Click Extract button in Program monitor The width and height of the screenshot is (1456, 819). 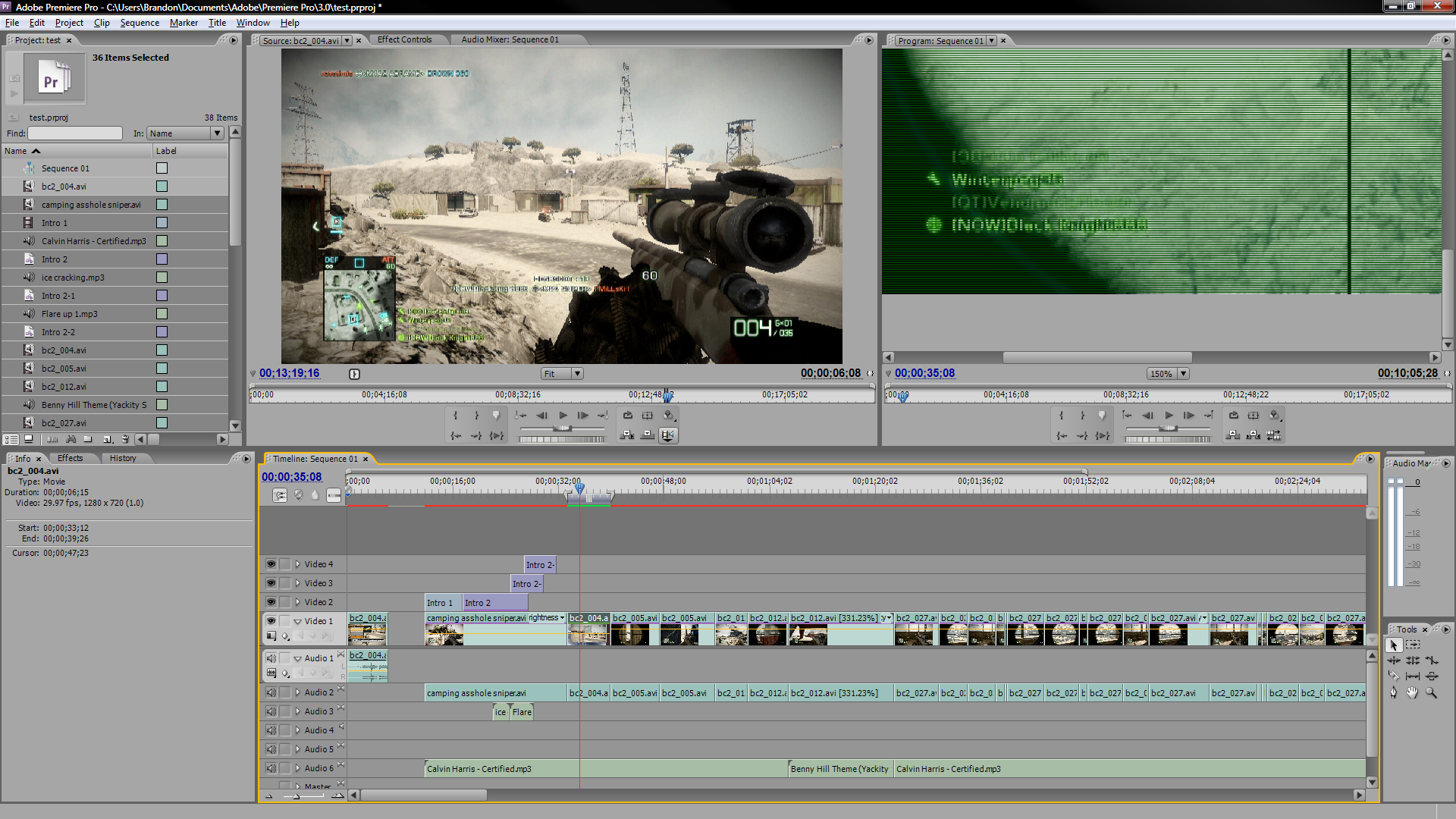pos(1254,435)
